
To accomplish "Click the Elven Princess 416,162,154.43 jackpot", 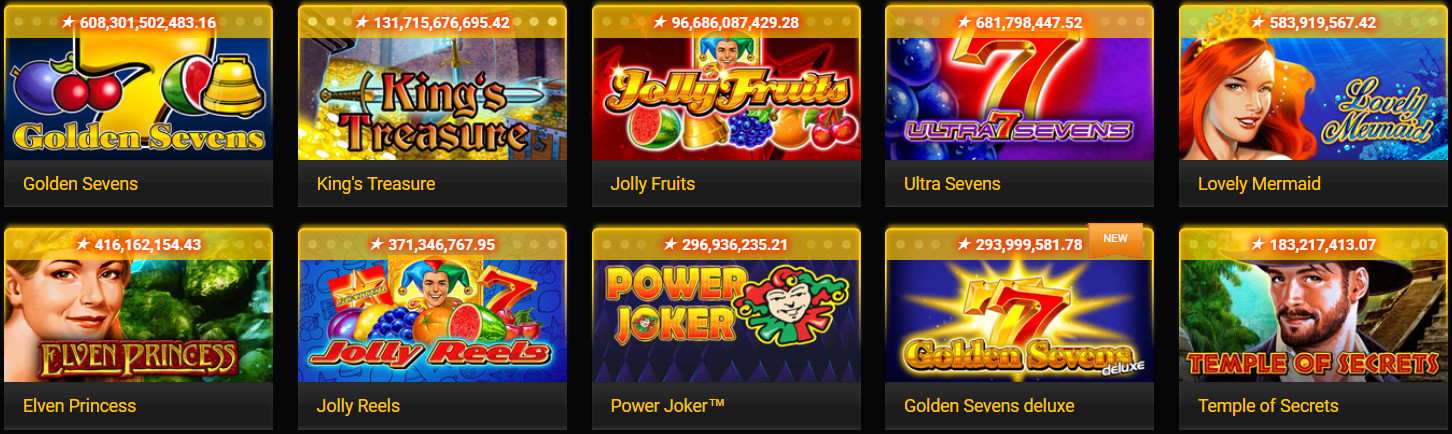I will click(138, 244).
